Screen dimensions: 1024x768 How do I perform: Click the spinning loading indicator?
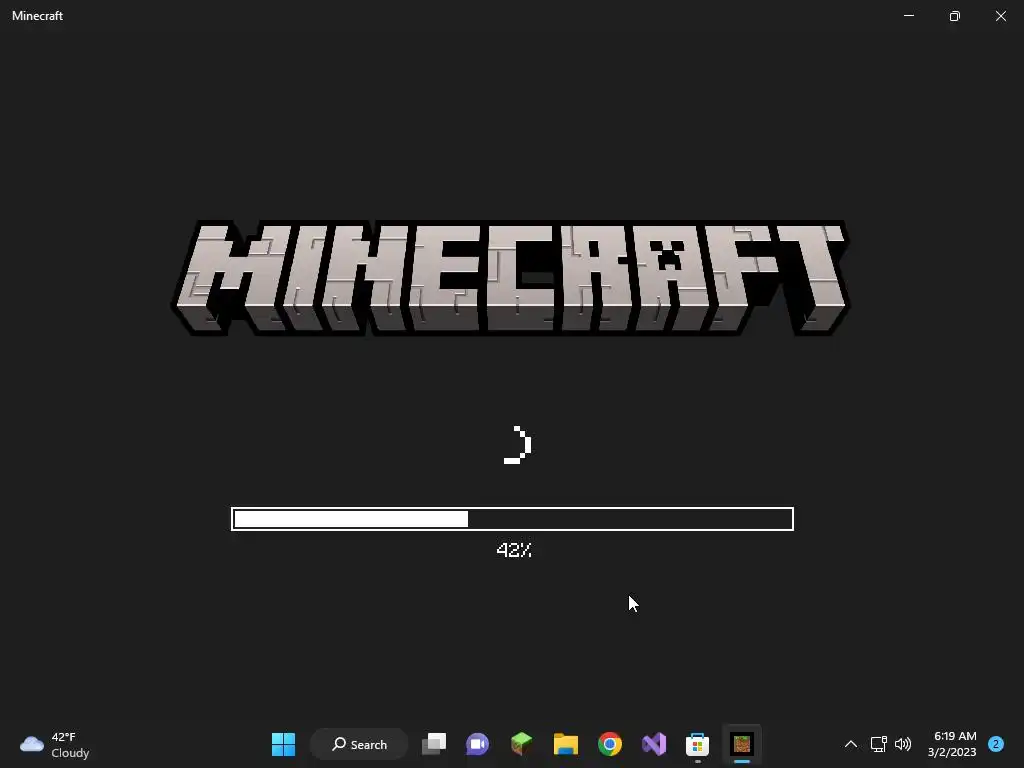pyautogui.click(x=518, y=445)
